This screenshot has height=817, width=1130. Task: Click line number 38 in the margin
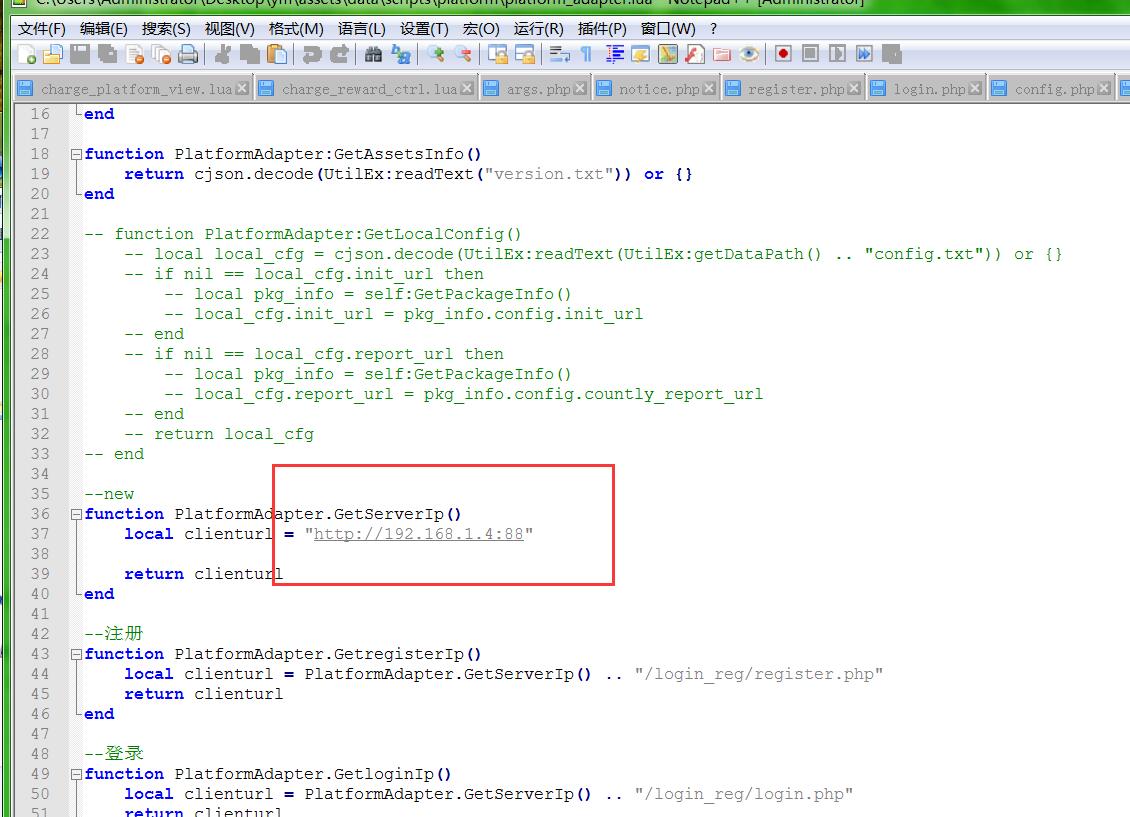point(39,554)
